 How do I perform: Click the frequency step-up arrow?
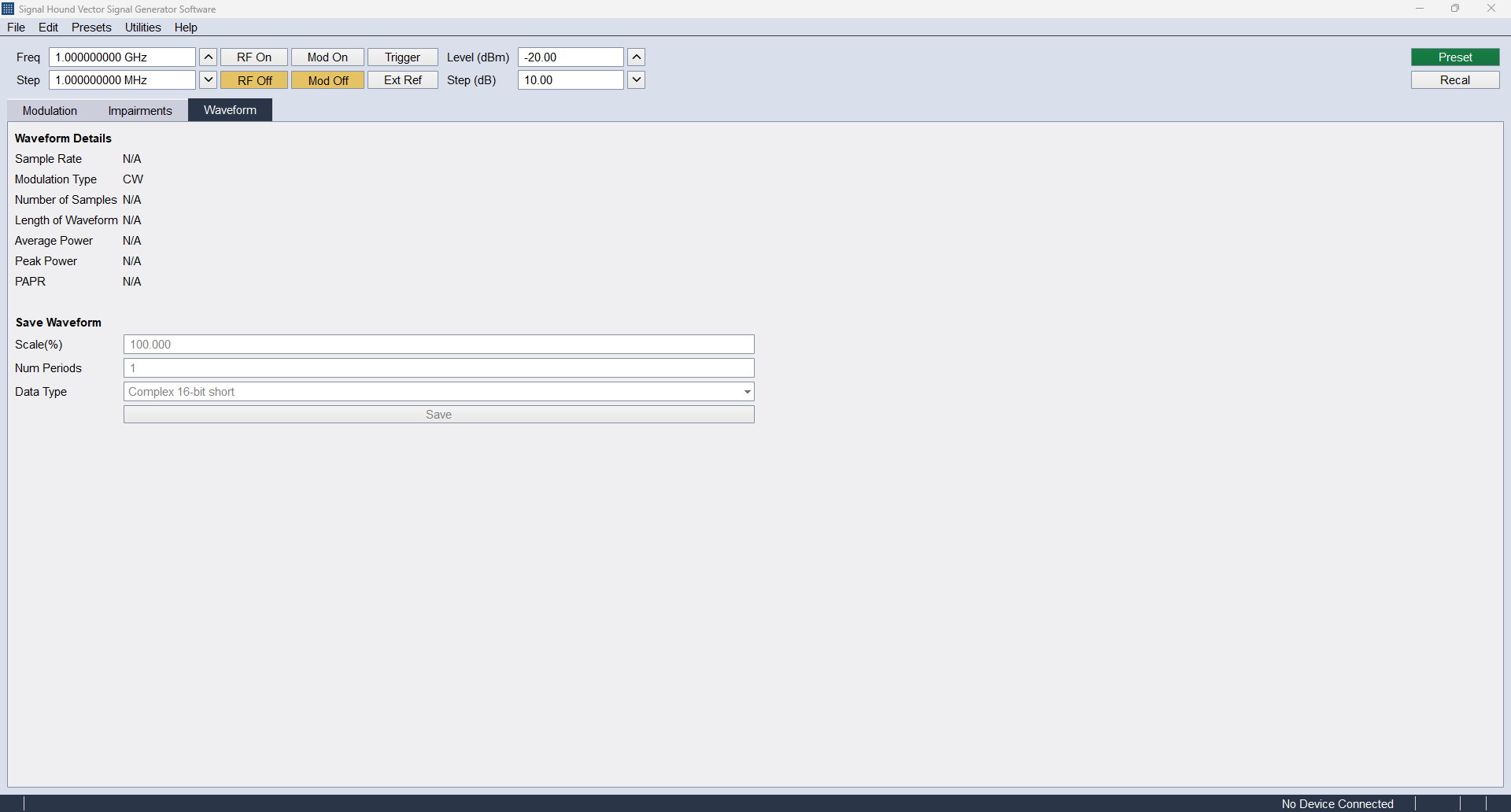point(208,57)
